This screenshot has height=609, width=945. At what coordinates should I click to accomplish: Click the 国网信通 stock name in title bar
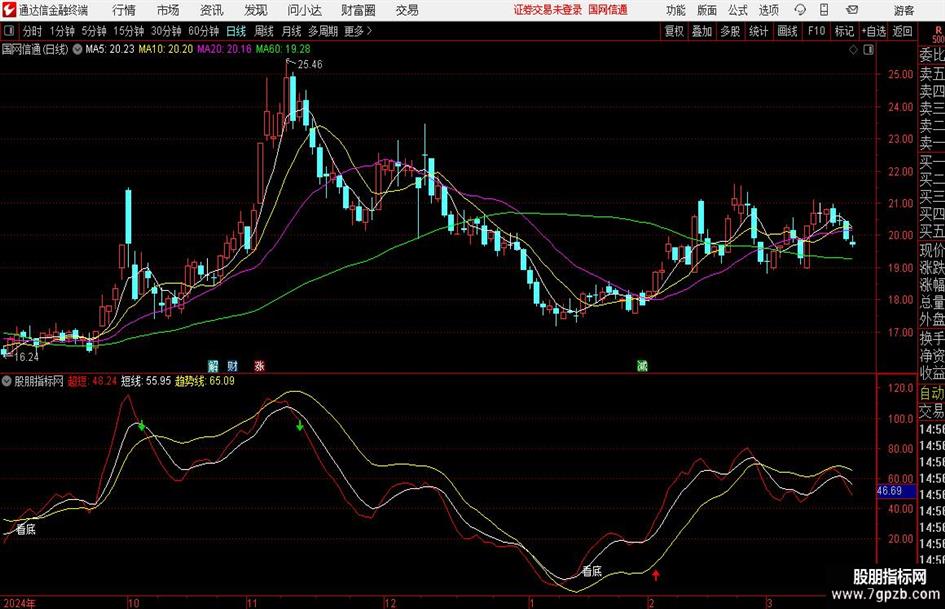(x=608, y=10)
